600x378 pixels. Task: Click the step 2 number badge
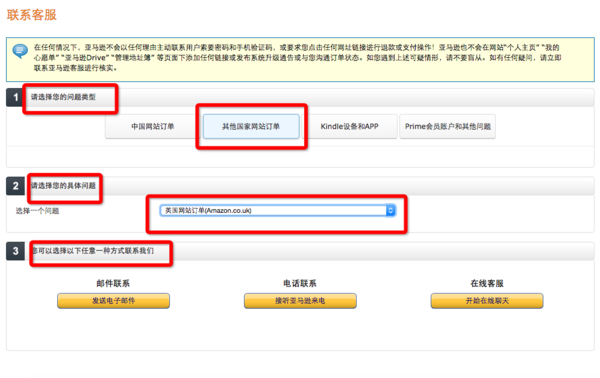coord(15,186)
